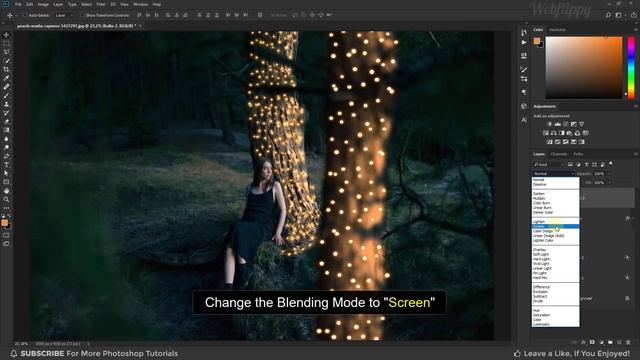Viewport: 640px width, 360px height.
Task: Select the Eraser tool
Action: [6, 121]
